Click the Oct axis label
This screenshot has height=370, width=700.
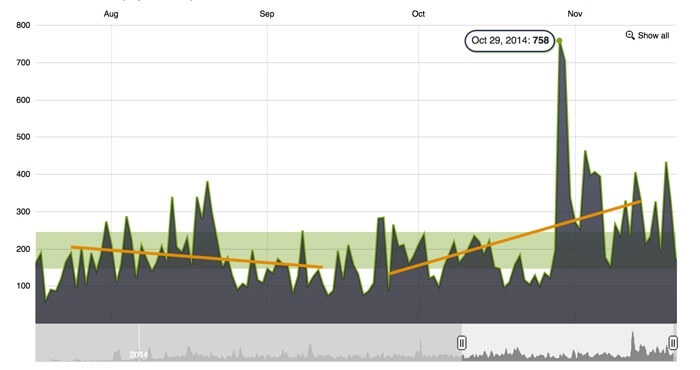coord(418,14)
